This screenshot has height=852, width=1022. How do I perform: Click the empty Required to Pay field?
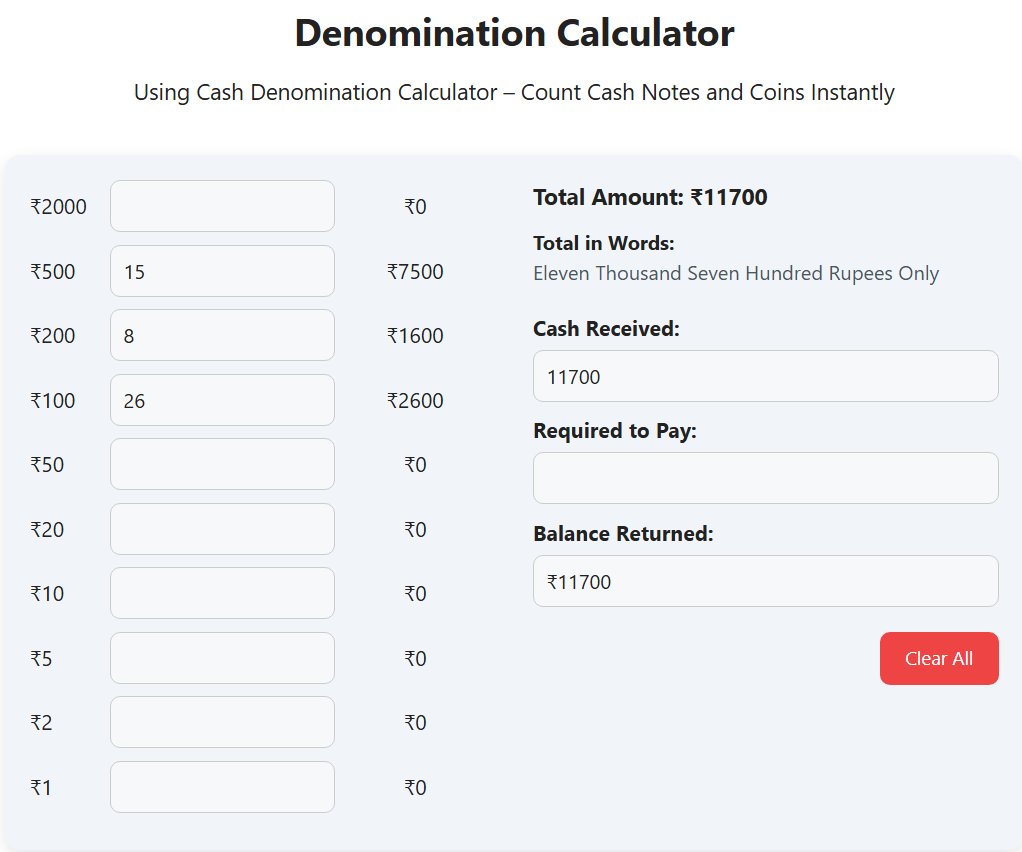(x=765, y=478)
